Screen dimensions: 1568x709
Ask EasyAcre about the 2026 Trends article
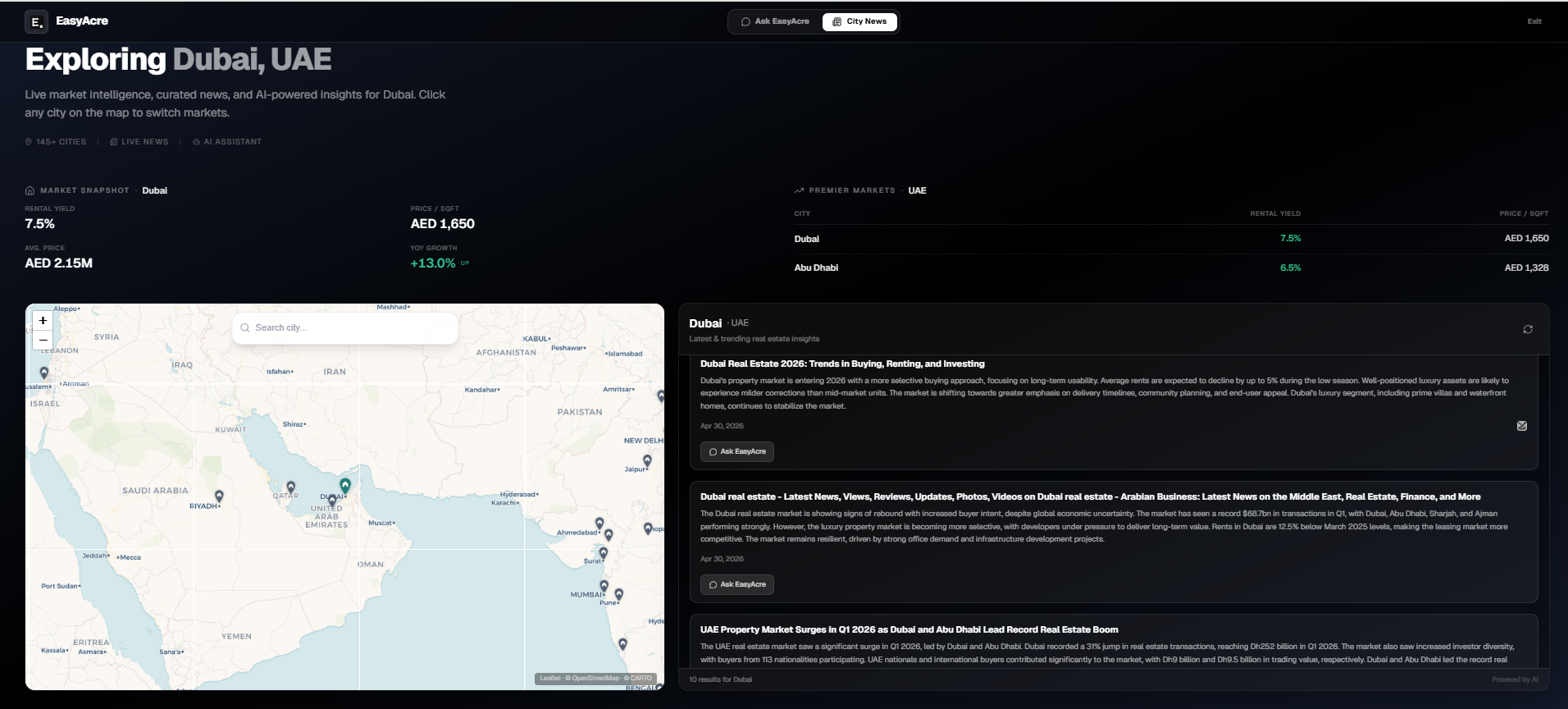click(737, 451)
